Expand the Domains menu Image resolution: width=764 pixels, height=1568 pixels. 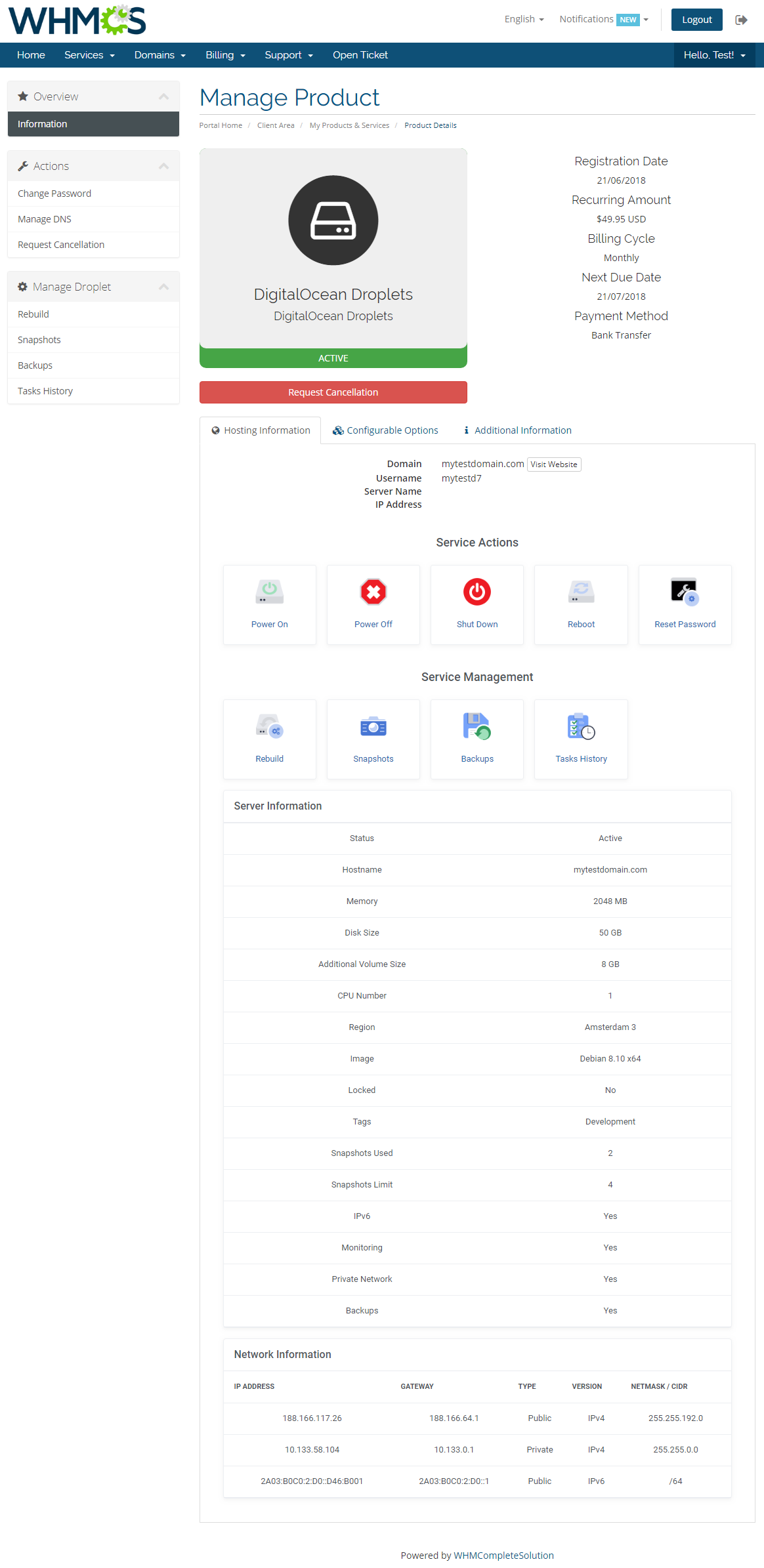click(159, 55)
